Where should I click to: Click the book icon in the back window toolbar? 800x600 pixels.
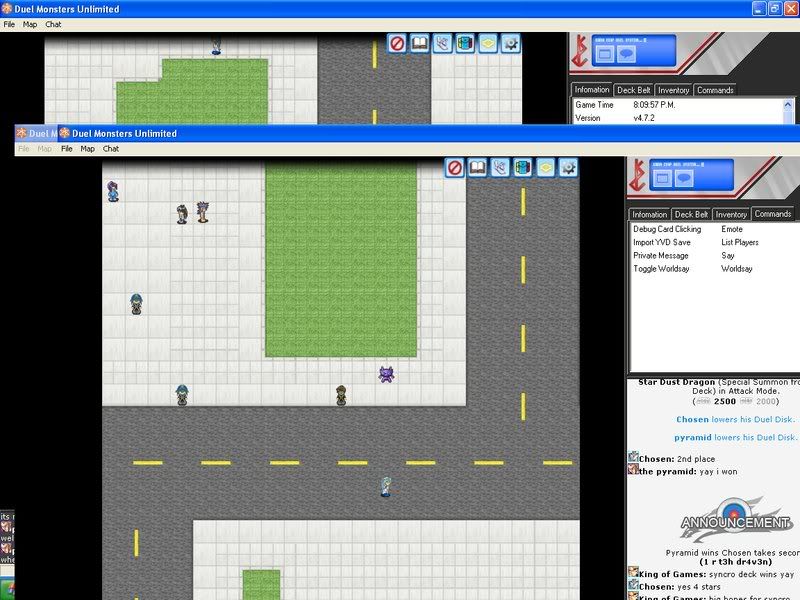[420, 44]
